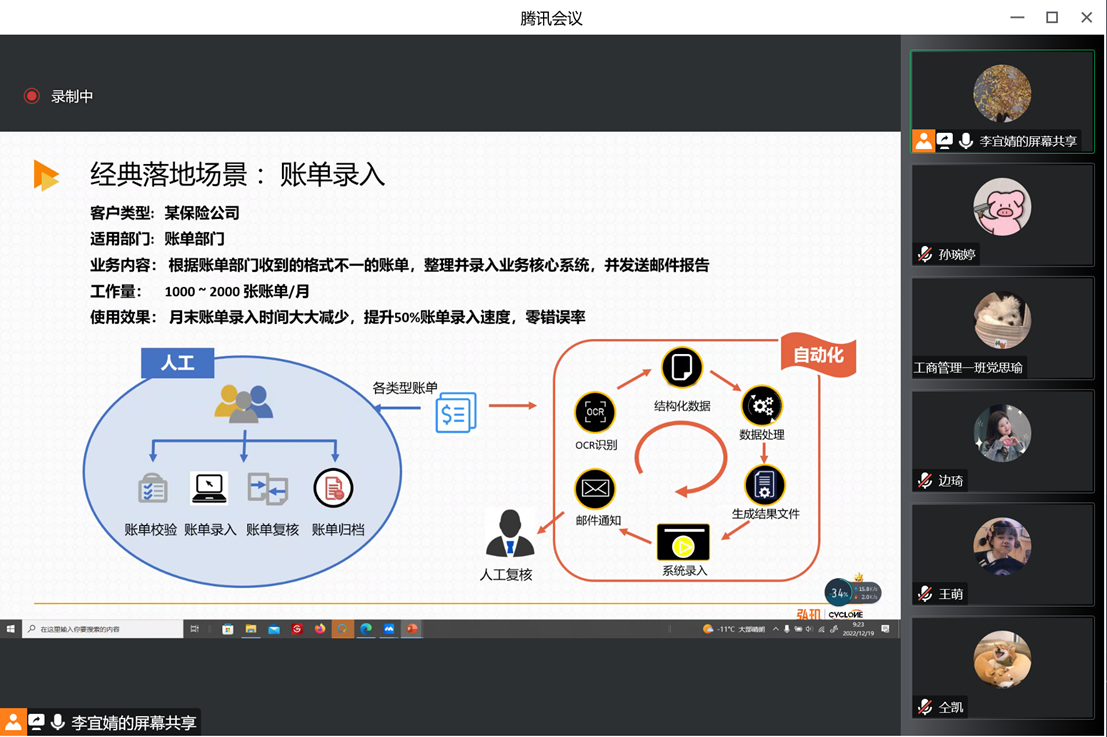Click the 邮件通知 envelope icon on the slide
The height and width of the screenshot is (737, 1107).
coord(595,489)
